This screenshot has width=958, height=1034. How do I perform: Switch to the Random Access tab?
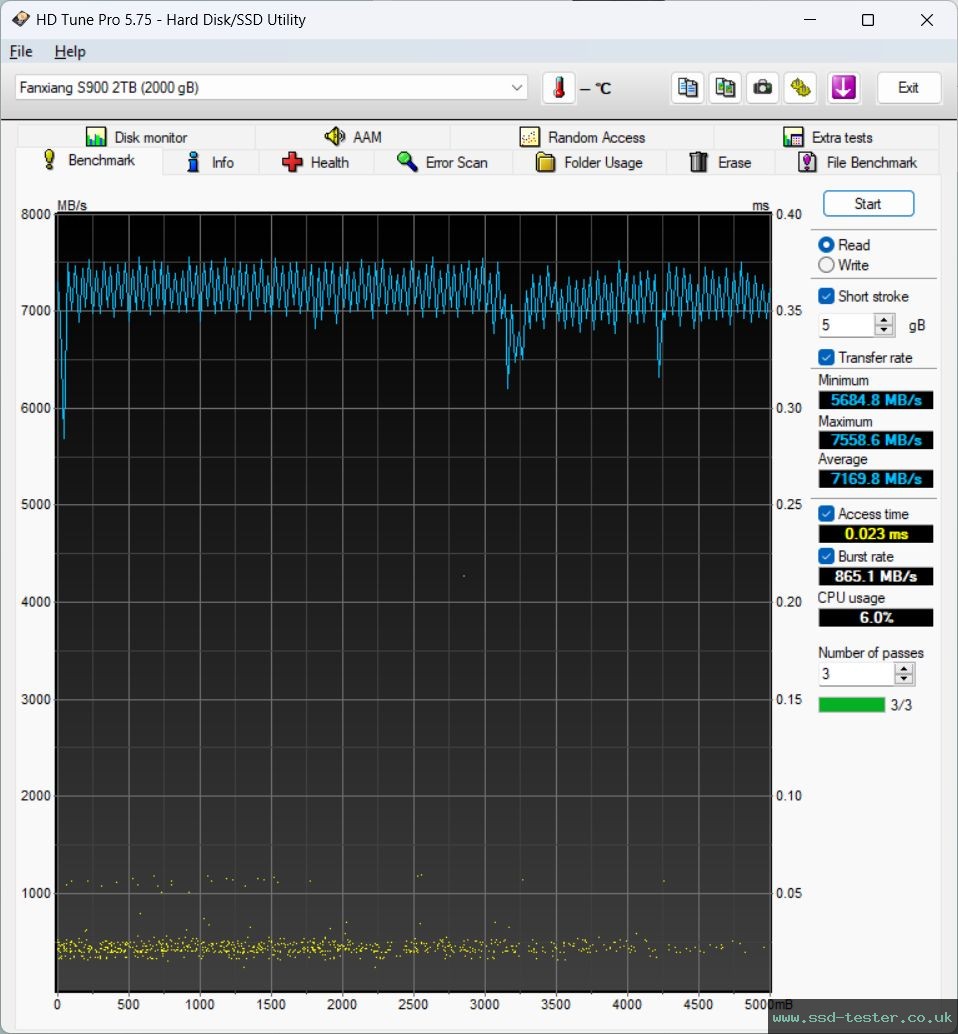pos(582,137)
